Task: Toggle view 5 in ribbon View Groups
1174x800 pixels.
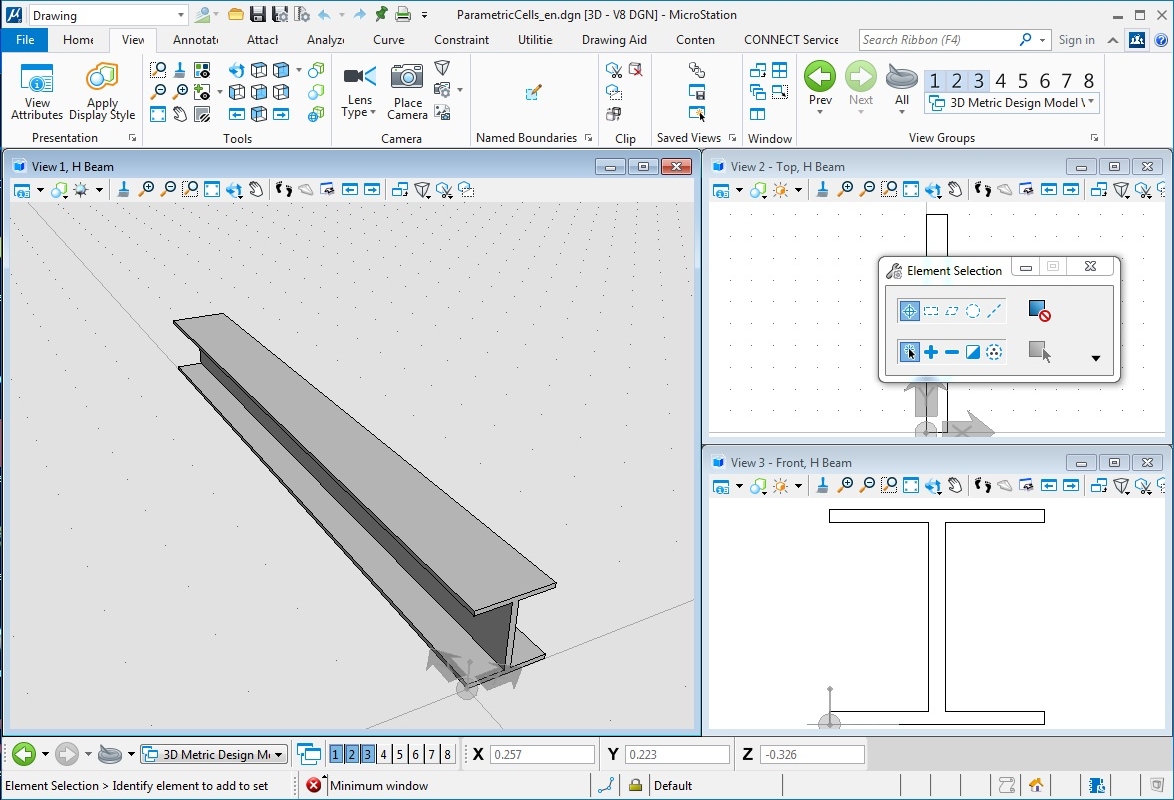Action: pyautogui.click(x=1023, y=80)
